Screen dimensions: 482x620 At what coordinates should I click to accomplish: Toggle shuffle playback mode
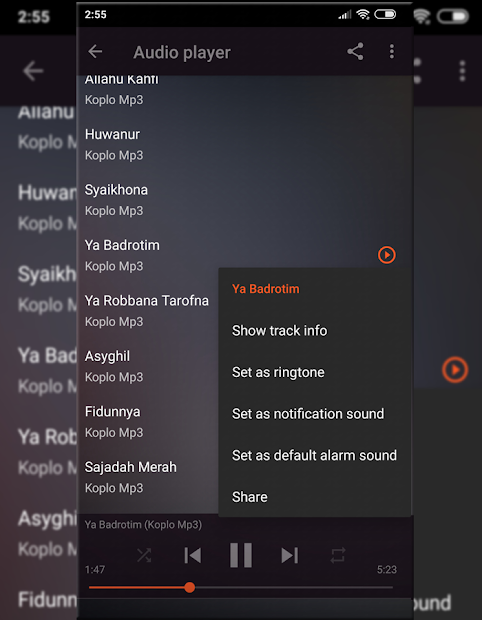[x=144, y=555]
